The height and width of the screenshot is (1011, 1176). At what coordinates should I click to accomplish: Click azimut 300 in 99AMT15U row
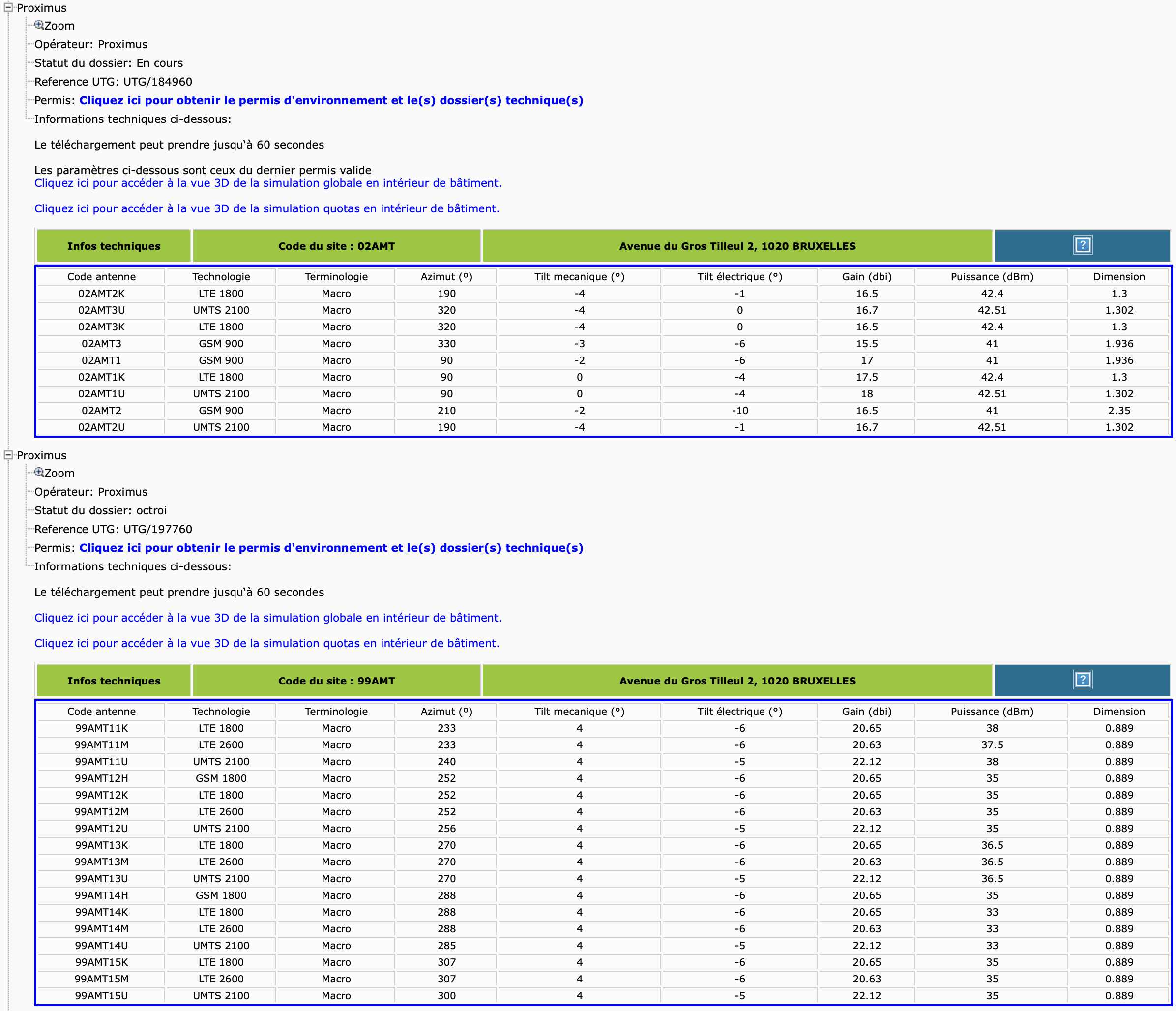click(447, 996)
